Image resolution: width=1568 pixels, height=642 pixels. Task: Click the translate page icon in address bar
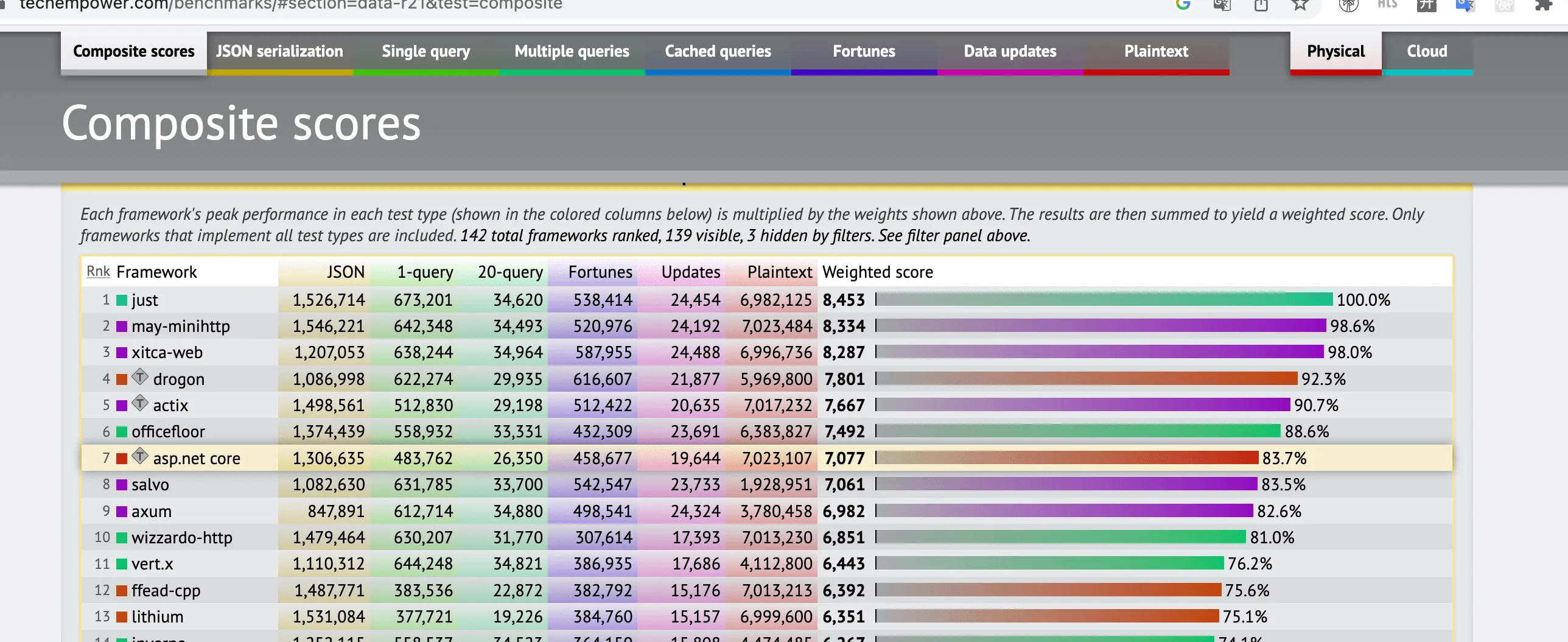tap(1222, 5)
